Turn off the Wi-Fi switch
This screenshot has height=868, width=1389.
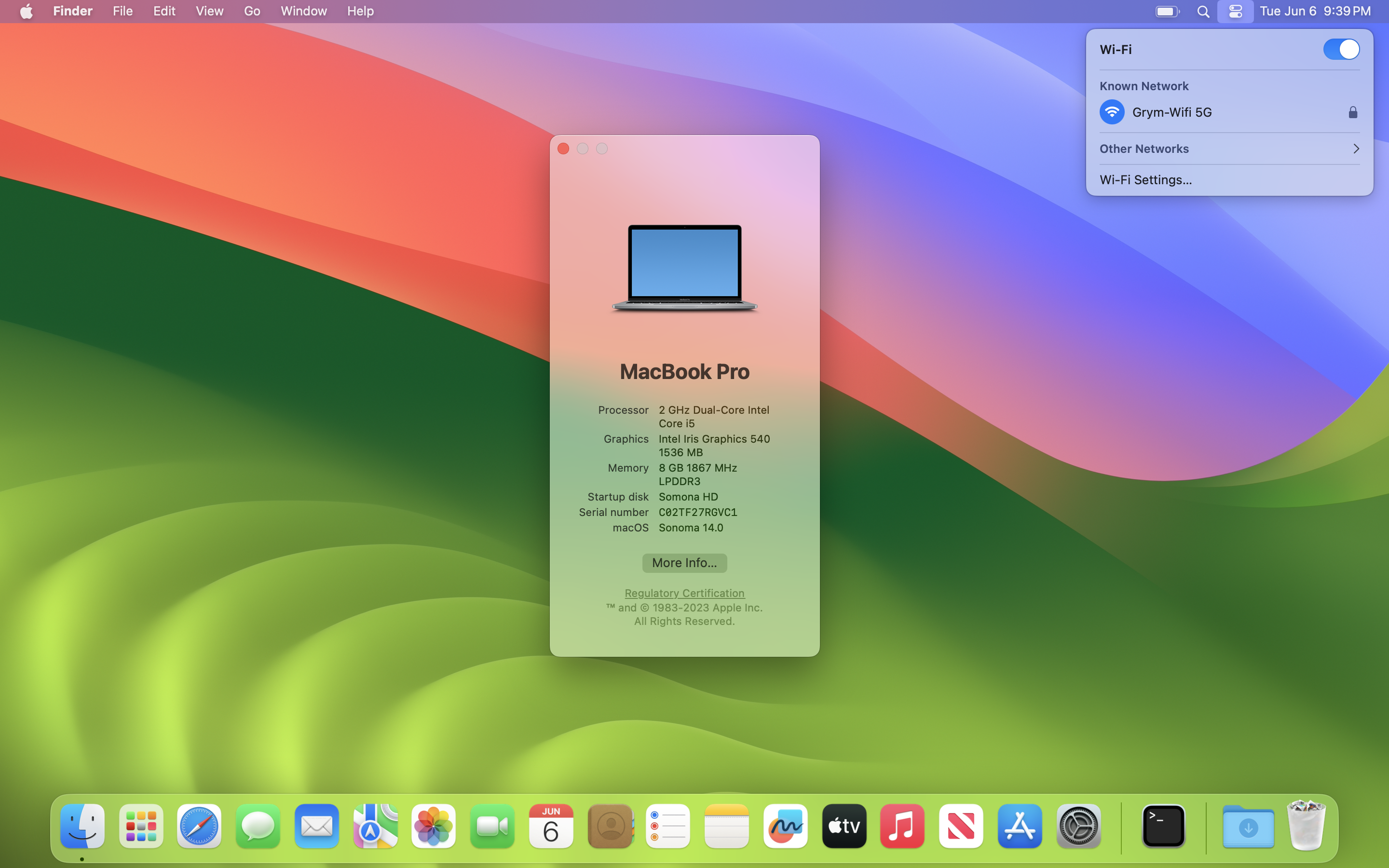(x=1341, y=49)
